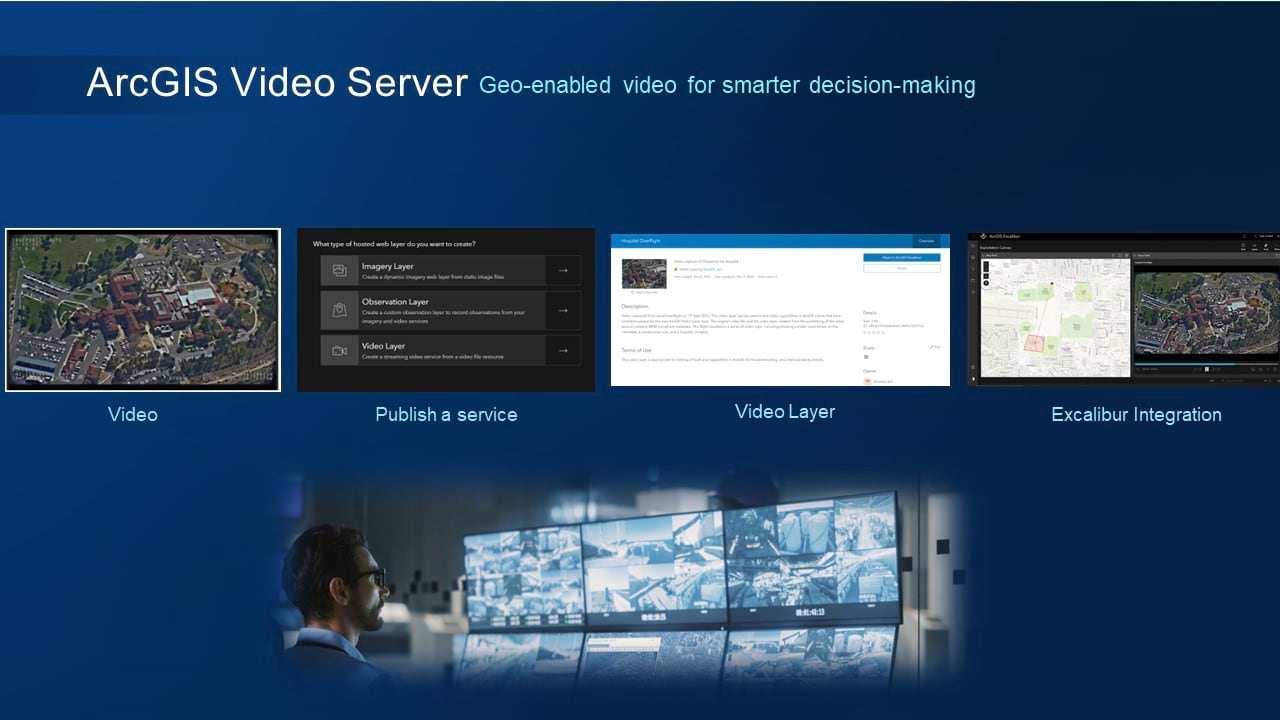Click the 'Excalibur Integration' caption
The image size is (1280, 720).
pos(1136,414)
